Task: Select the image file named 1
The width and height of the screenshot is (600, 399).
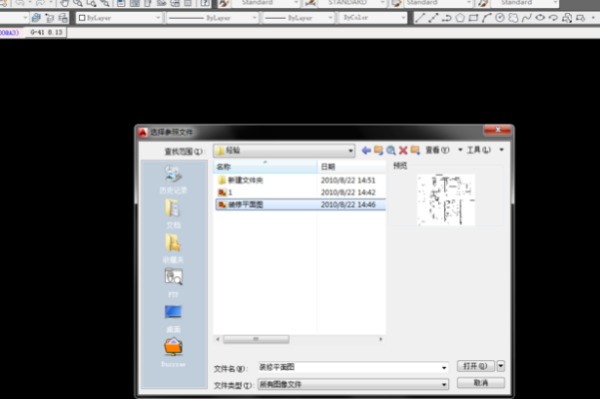Action: (300, 192)
